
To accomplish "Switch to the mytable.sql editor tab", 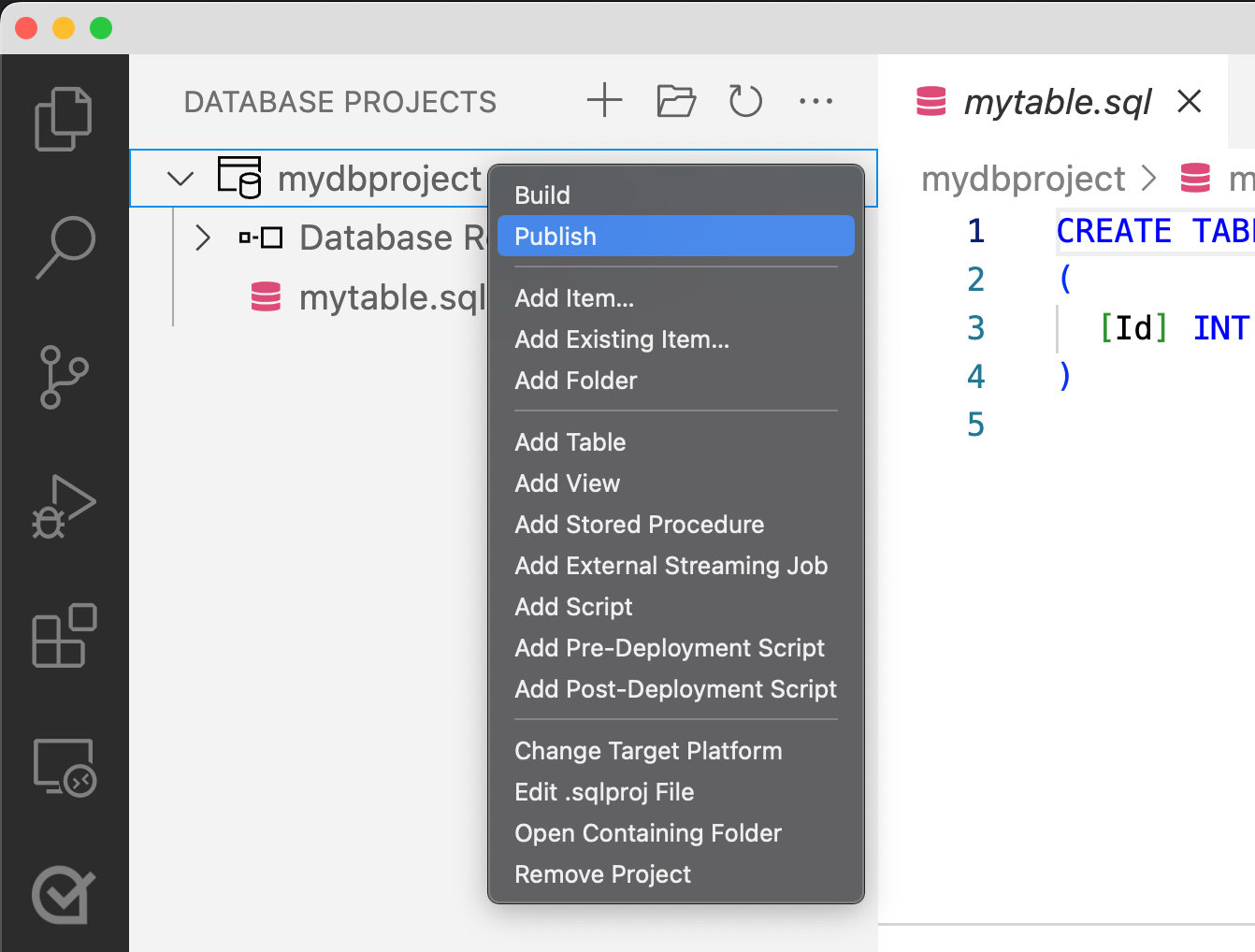I will click(x=1058, y=102).
